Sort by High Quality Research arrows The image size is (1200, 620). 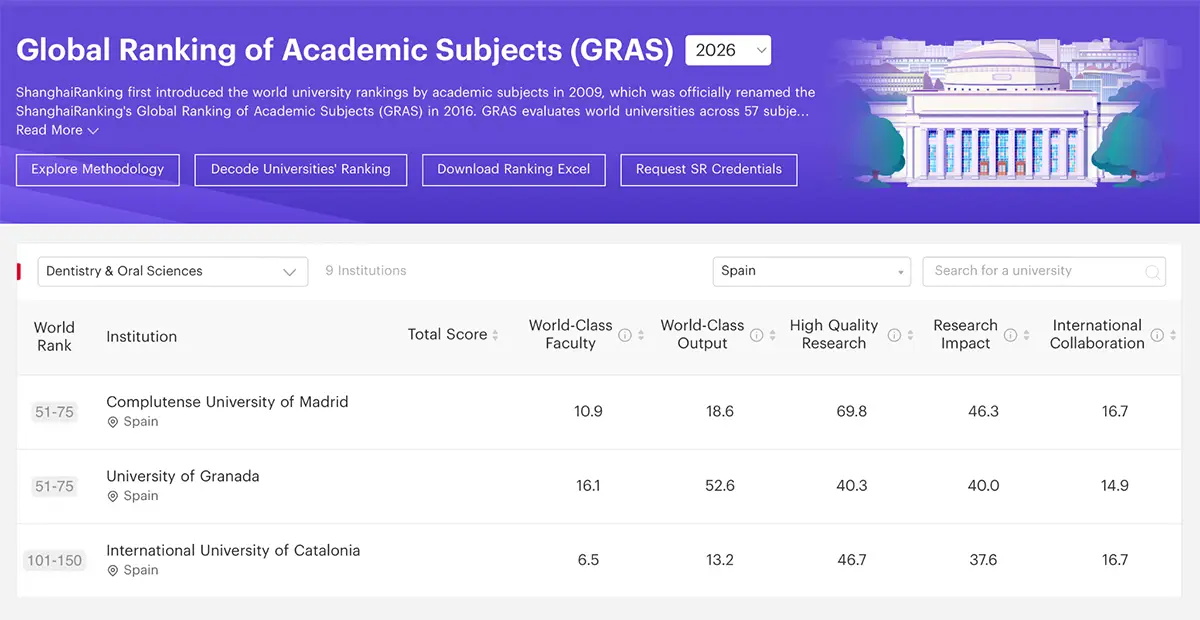(910, 335)
